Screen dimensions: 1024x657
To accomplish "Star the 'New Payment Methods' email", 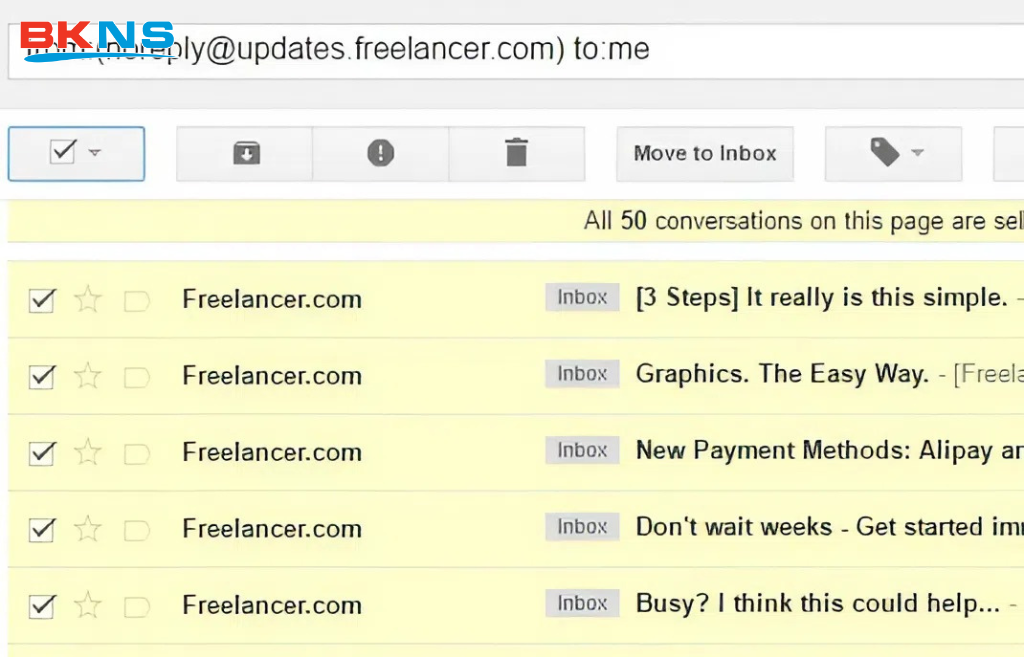I will pos(88,452).
